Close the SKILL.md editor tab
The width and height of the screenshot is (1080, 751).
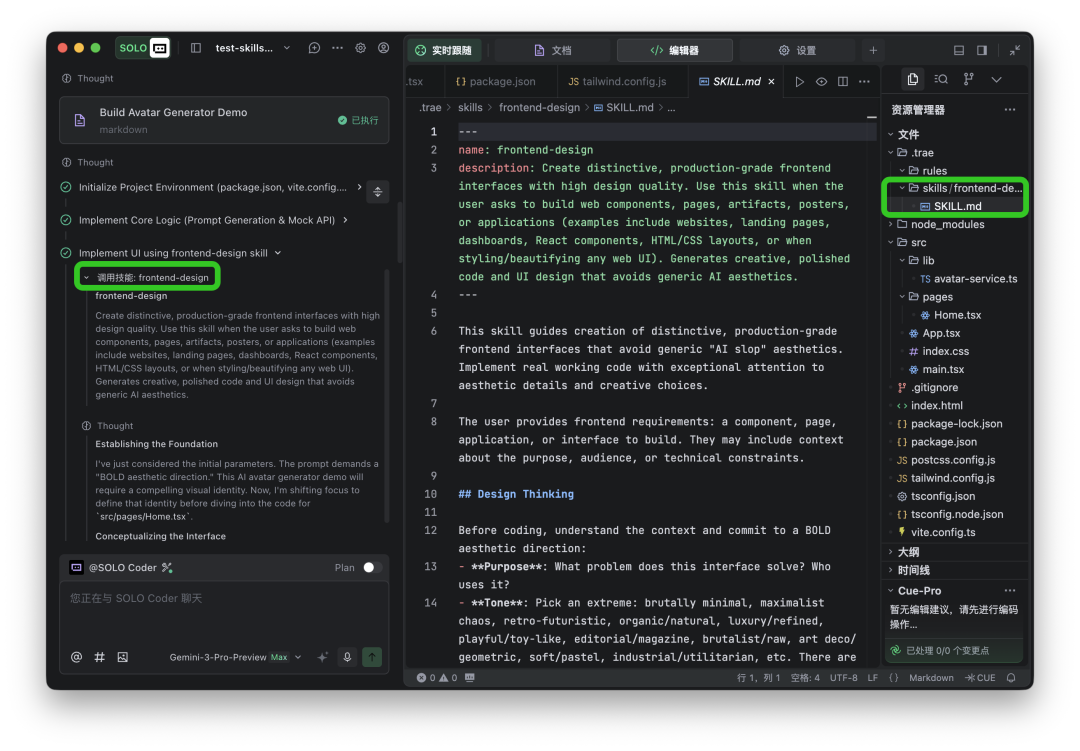tap(771, 81)
